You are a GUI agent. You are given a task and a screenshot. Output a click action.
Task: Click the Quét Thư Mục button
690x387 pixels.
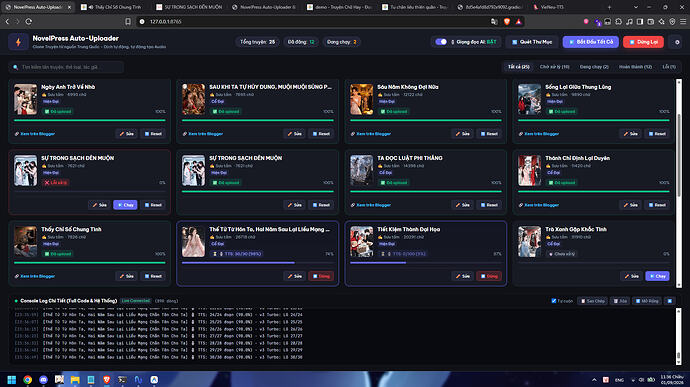click(x=532, y=42)
